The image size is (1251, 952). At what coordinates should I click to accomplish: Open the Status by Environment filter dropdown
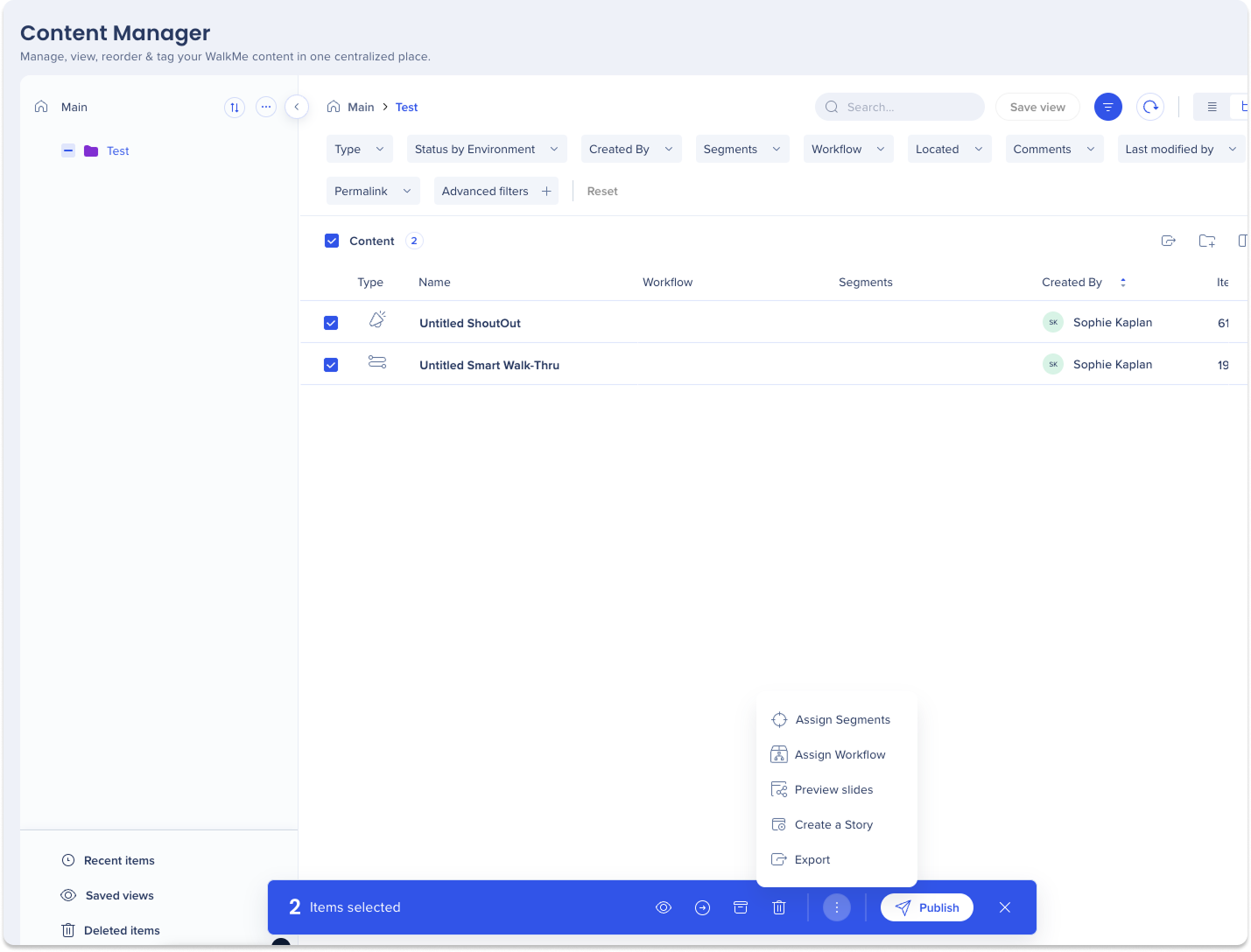(x=486, y=149)
